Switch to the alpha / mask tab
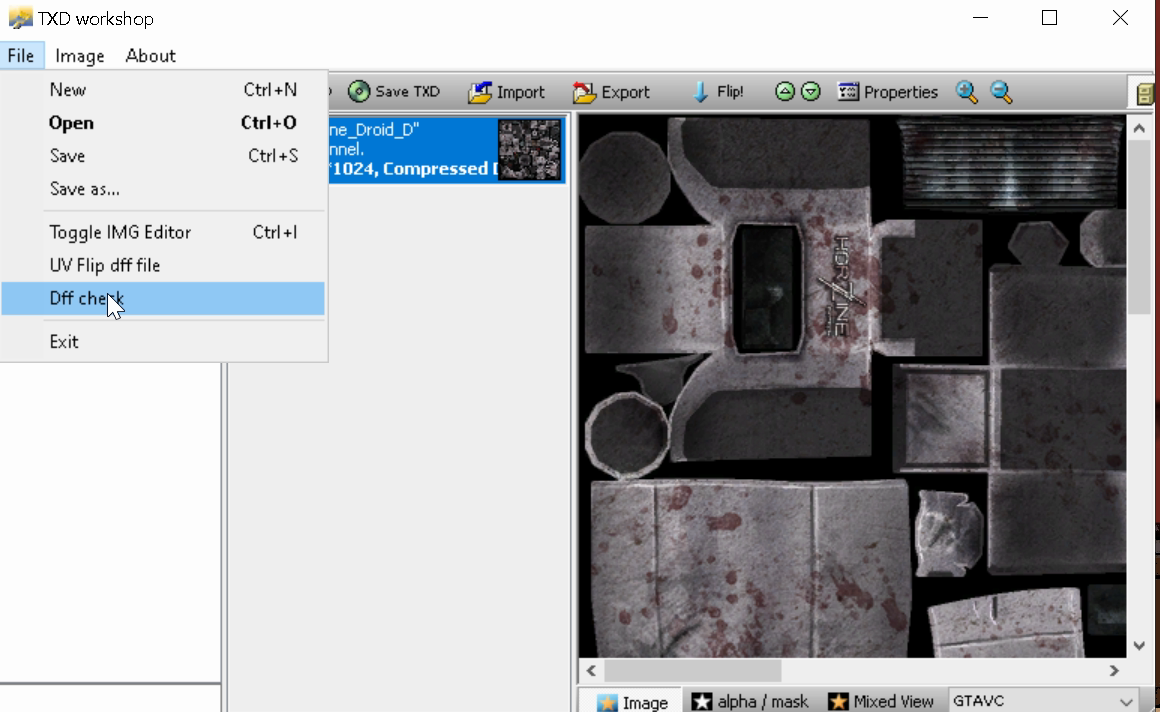 pos(749,701)
